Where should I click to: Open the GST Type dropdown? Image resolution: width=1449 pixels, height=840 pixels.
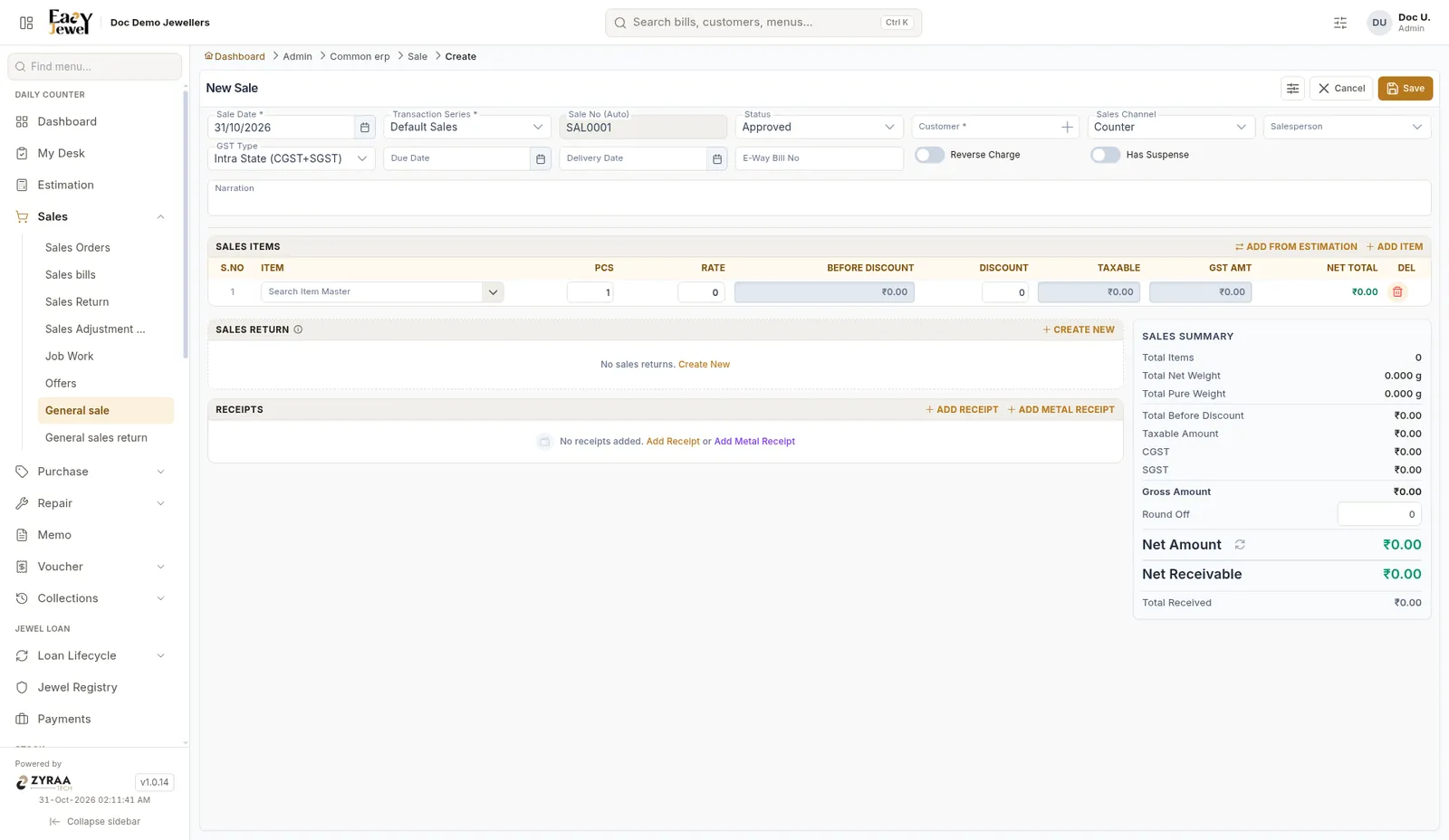coord(291,158)
